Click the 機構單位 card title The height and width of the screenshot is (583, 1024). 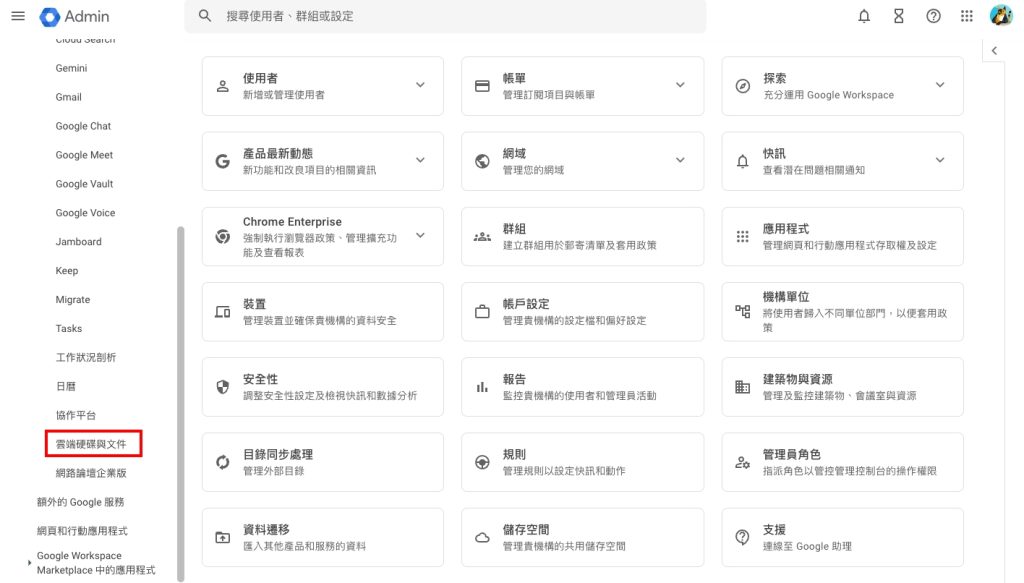click(x=786, y=296)
